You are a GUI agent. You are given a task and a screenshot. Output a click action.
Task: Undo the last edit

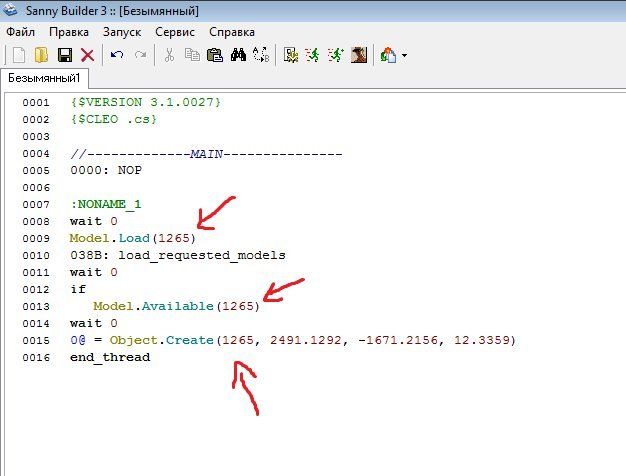click(x=117, y=55)
